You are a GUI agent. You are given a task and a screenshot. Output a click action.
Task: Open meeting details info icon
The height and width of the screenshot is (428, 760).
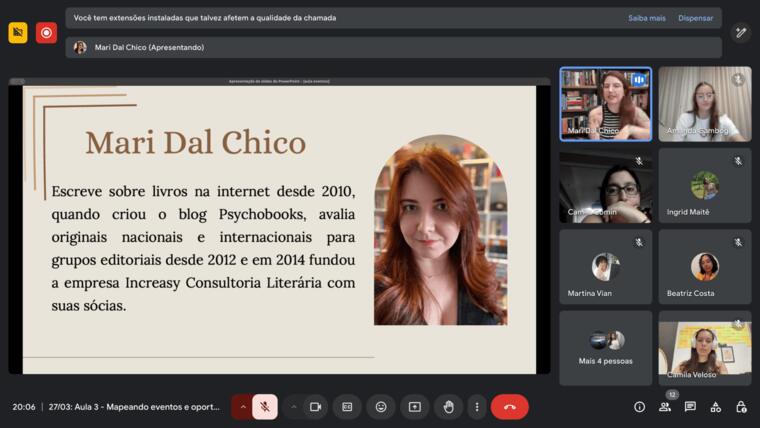point(639,407)
